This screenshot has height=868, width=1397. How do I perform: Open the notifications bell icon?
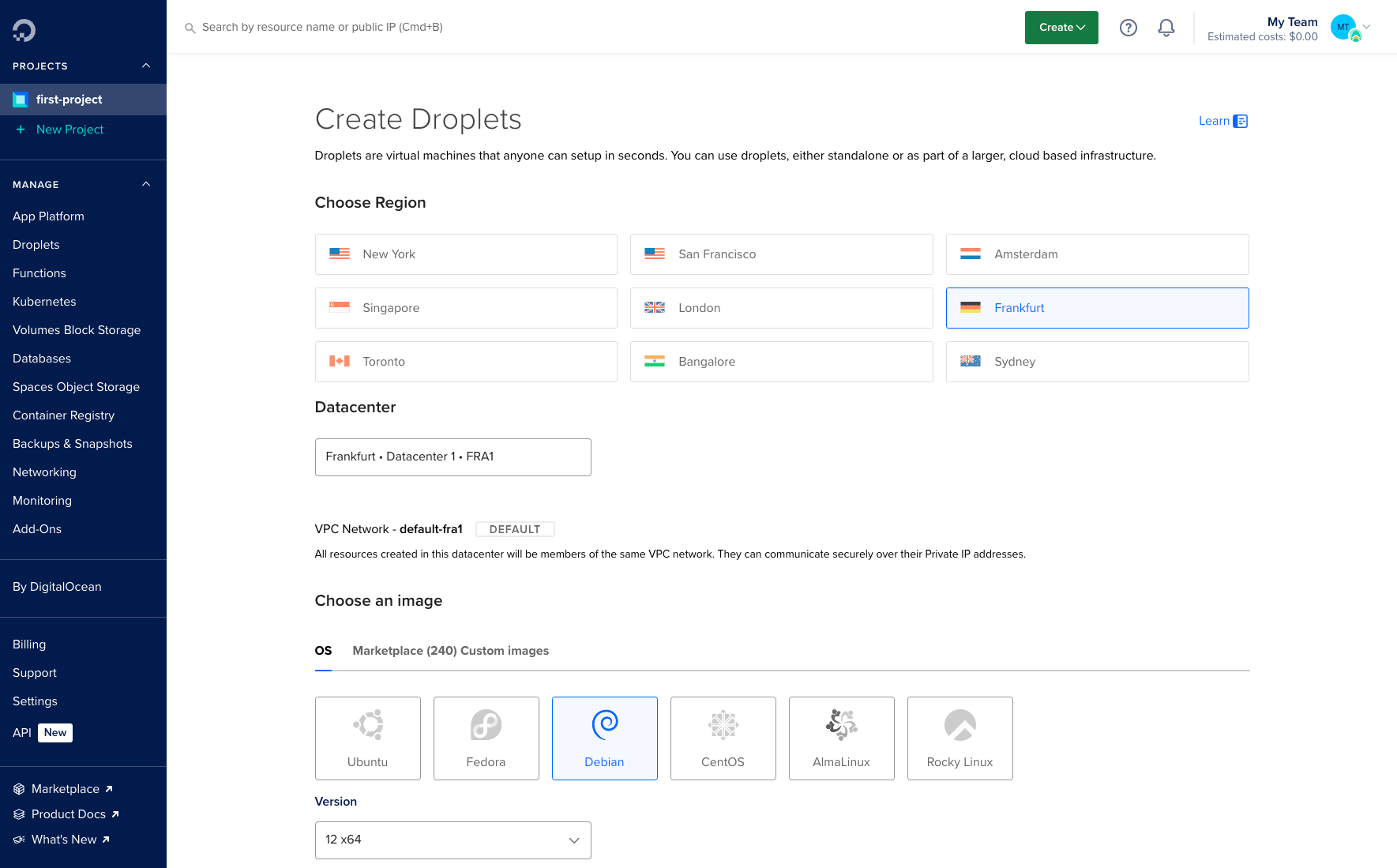[x=1166, y=28]
